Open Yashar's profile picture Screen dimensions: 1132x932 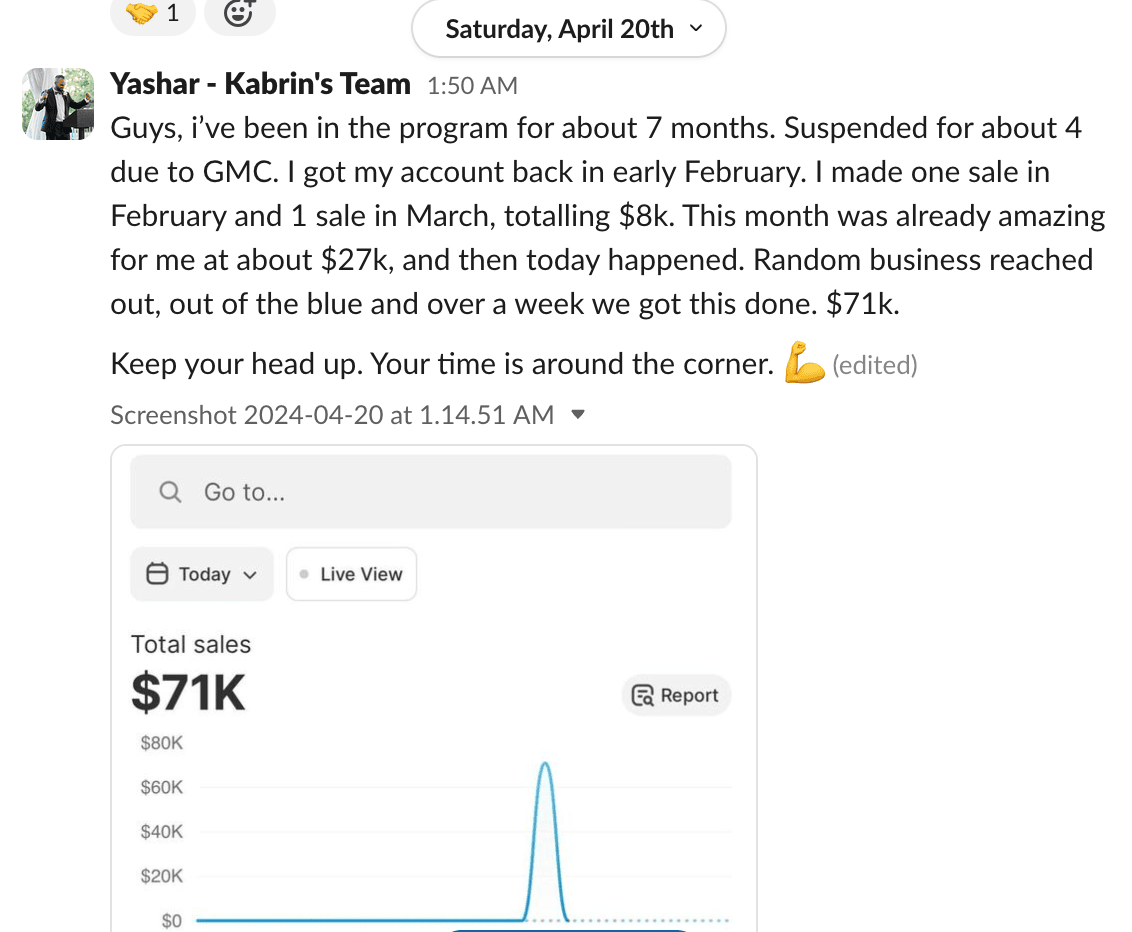(58, 104)
